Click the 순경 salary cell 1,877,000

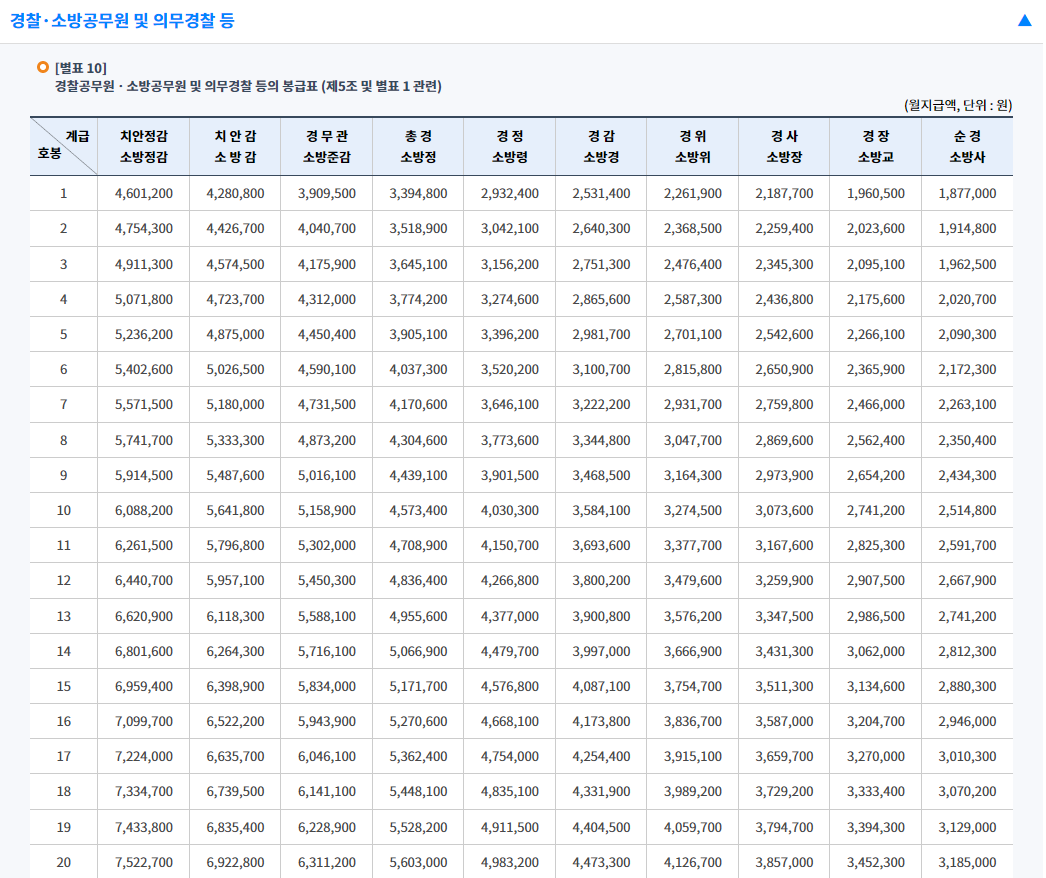coord(967,194)
